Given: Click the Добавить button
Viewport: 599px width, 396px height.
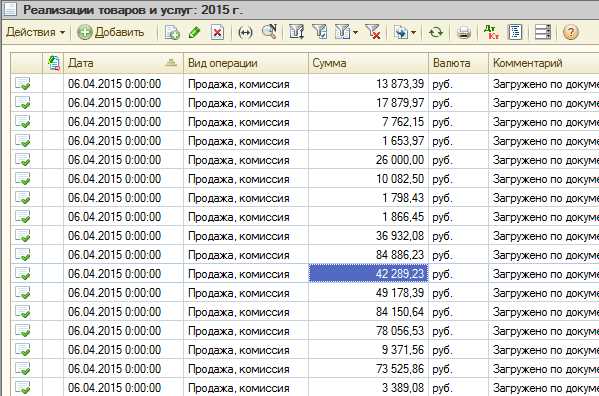Looking at the screenshot, I should click(x=111, y=32).
